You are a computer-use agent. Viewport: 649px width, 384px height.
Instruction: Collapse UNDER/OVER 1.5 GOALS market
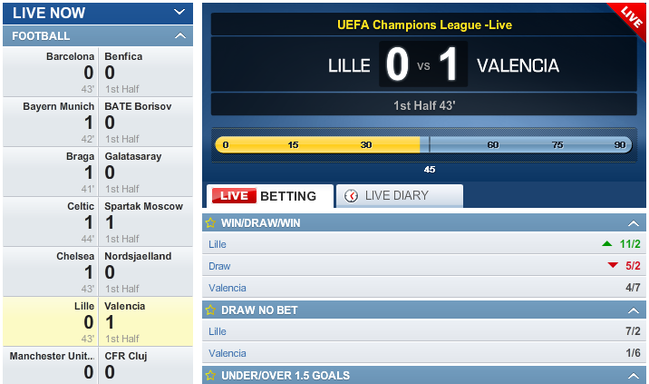tap(633, 376)
